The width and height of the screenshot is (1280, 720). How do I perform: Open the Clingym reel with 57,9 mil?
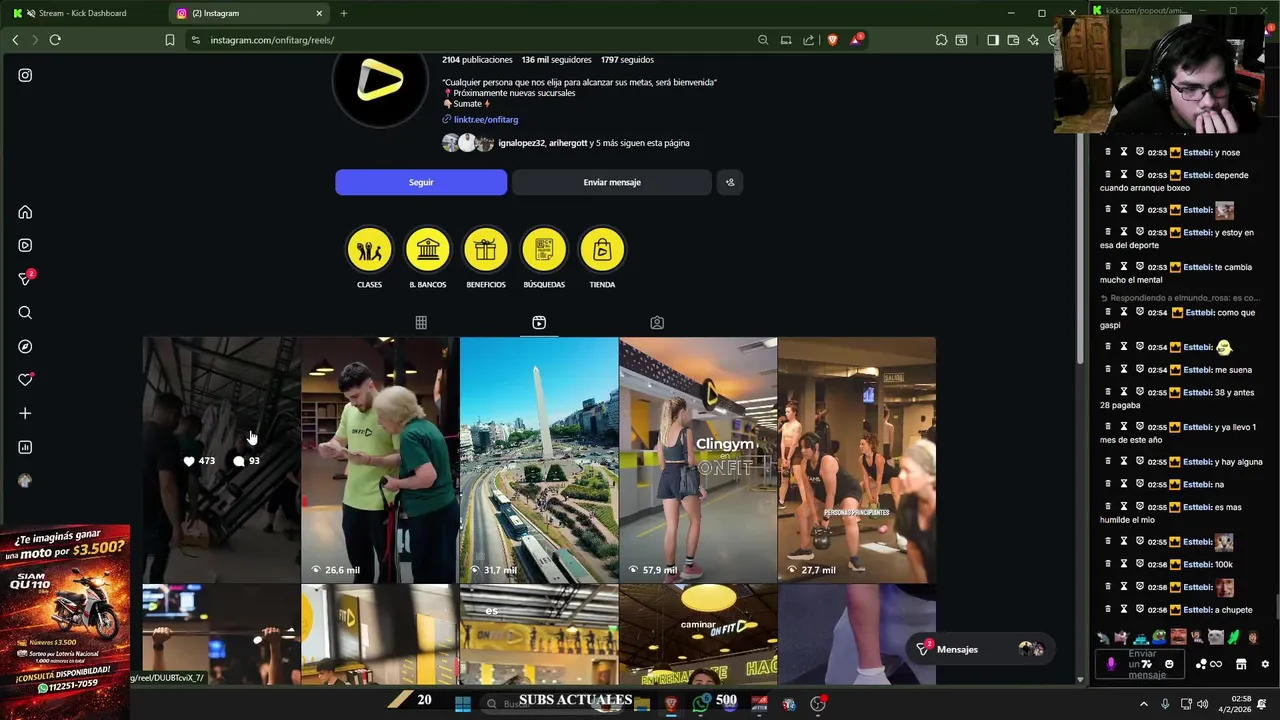698,460
